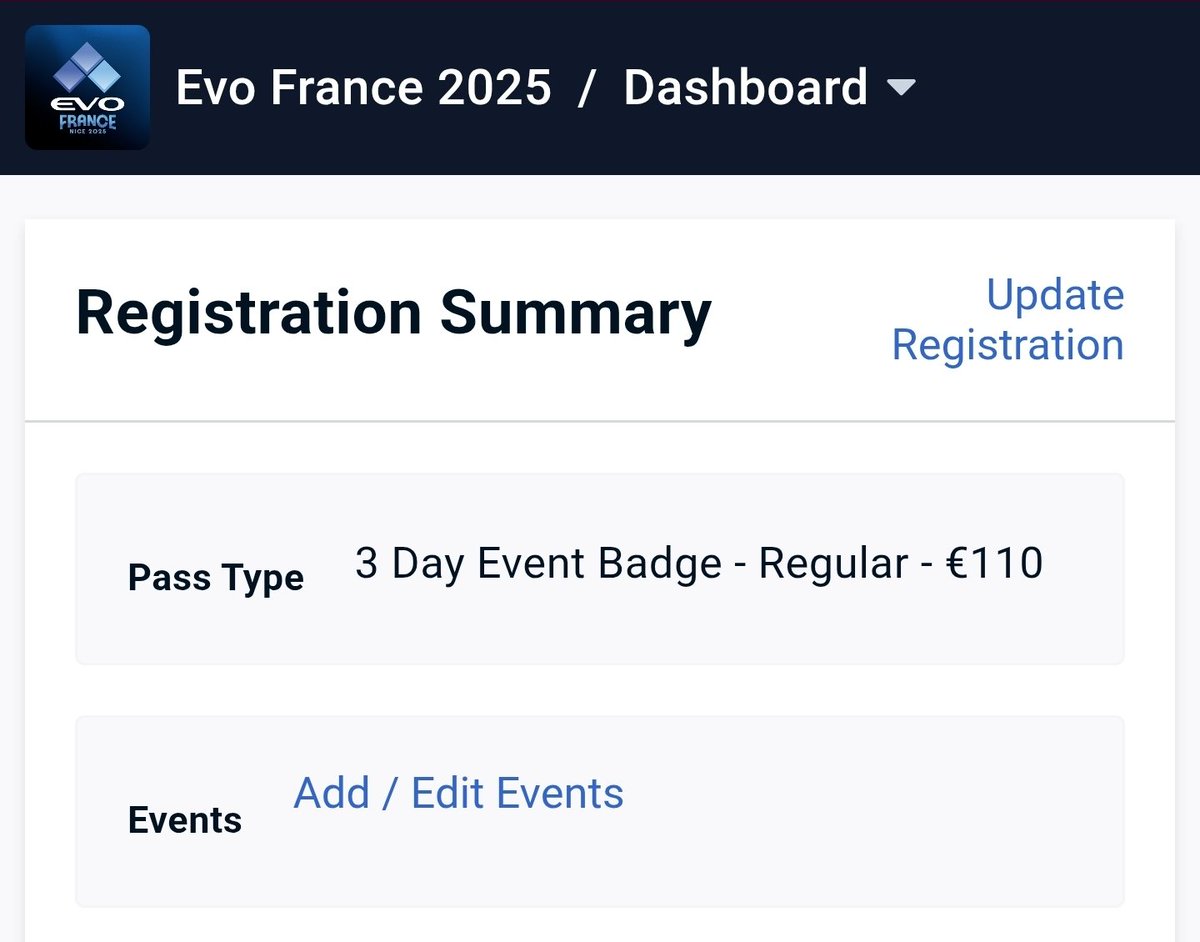Viewport: 1200px width, 942px height.
Task: Expand the dropdown arrow beside Dashboard
Action: point(901,88)
